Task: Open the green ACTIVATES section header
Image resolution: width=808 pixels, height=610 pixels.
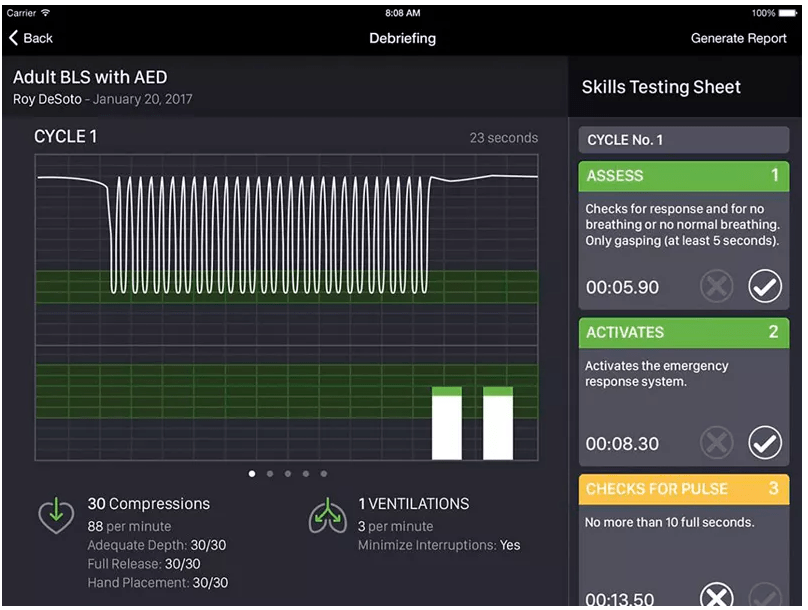Action: point(684,332)
